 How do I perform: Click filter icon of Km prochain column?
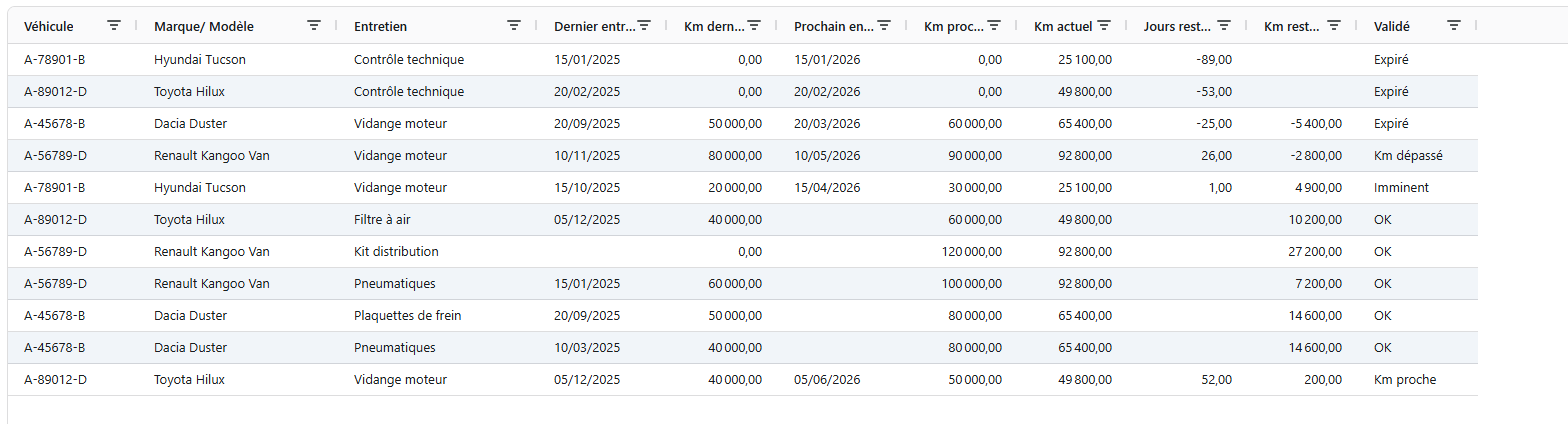[x=994, y=26]
